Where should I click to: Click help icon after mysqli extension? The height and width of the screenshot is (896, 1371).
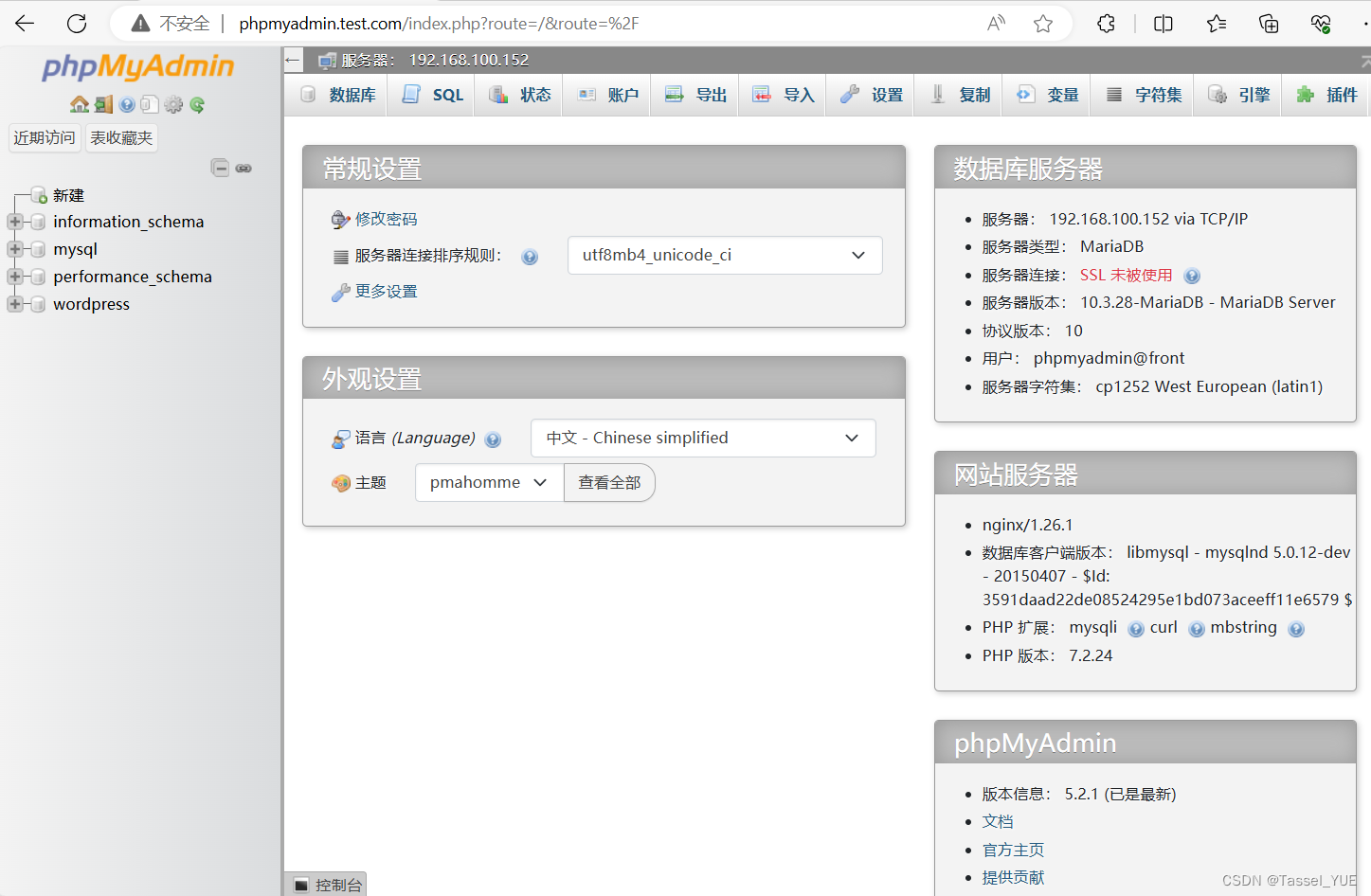tap(1136, 629)
